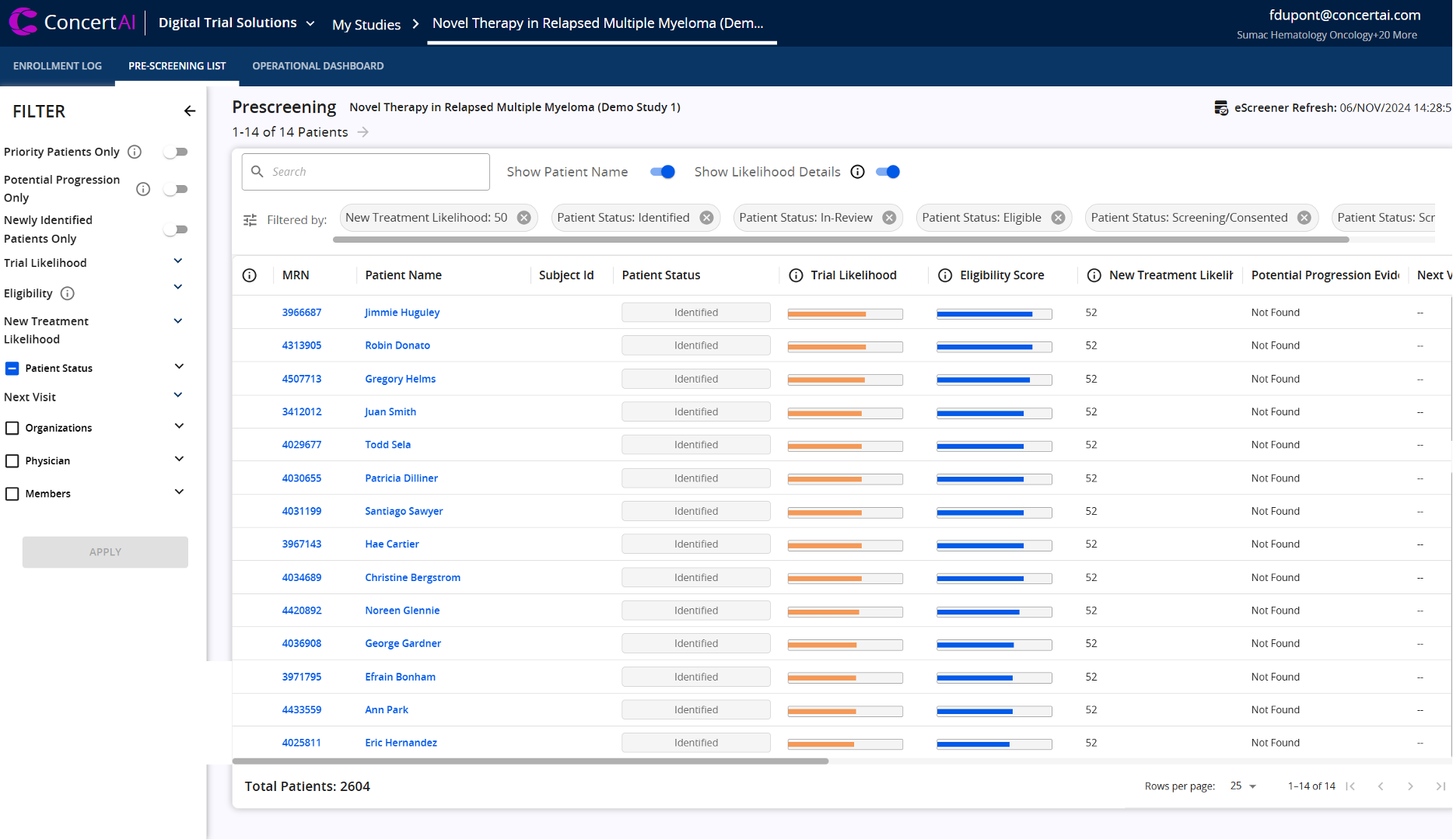Click the filter sliders icon beside Filtered by
This screenshot has width=1453, height=840.
pos(250,220)
